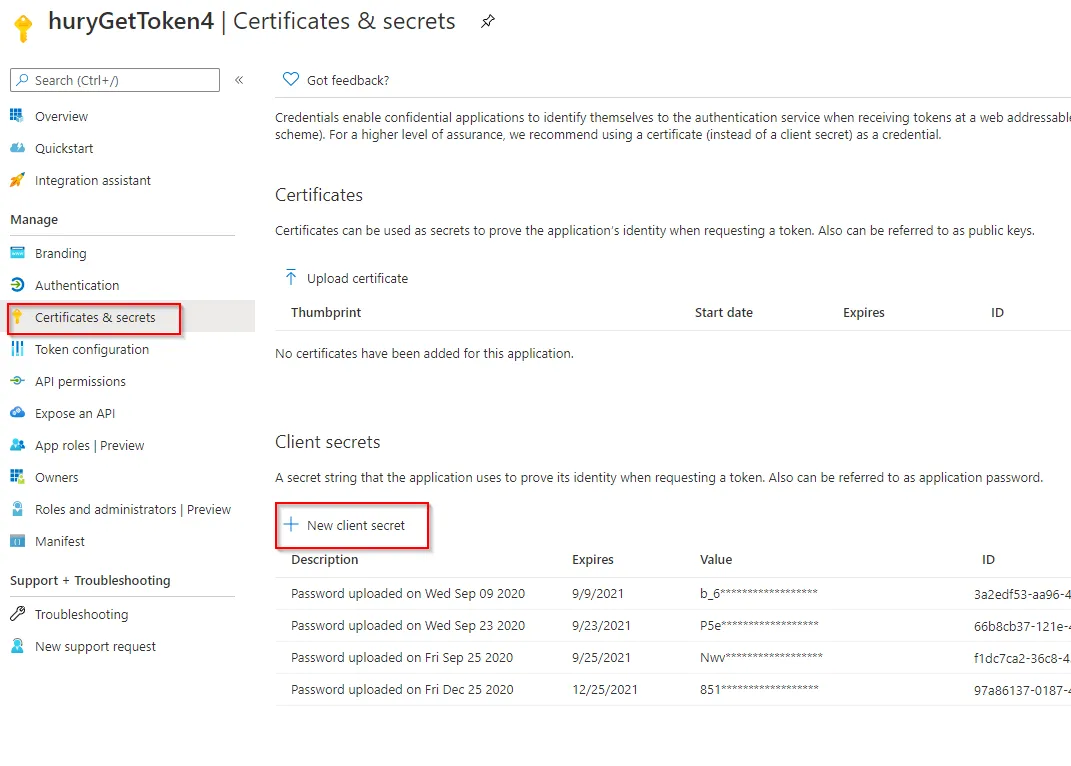Open Integration assistant

point(93,180)
